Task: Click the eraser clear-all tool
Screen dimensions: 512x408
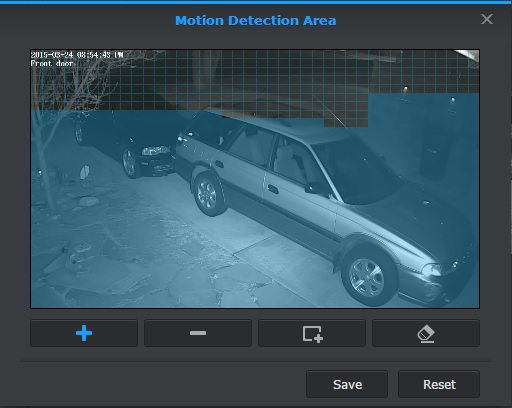Action: (426, 333)
